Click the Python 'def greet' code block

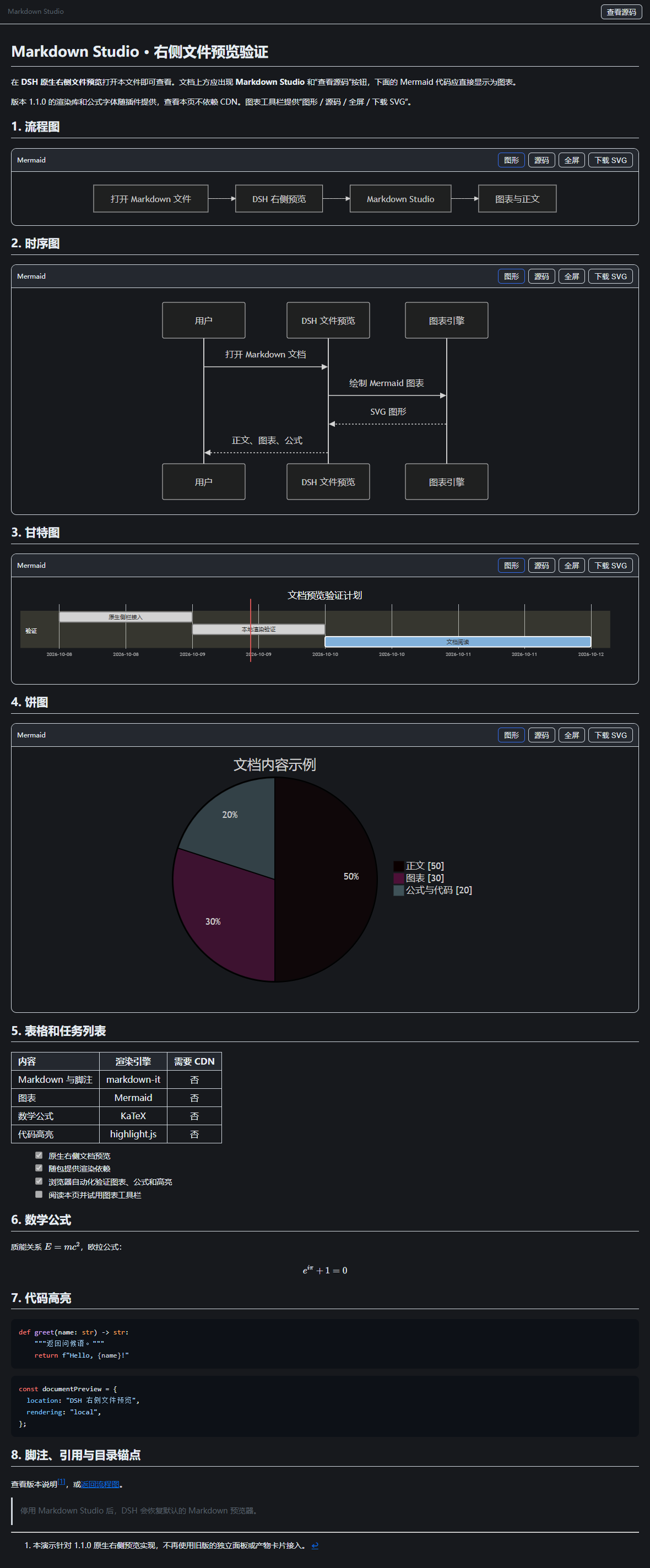(x=325, y=1343)
